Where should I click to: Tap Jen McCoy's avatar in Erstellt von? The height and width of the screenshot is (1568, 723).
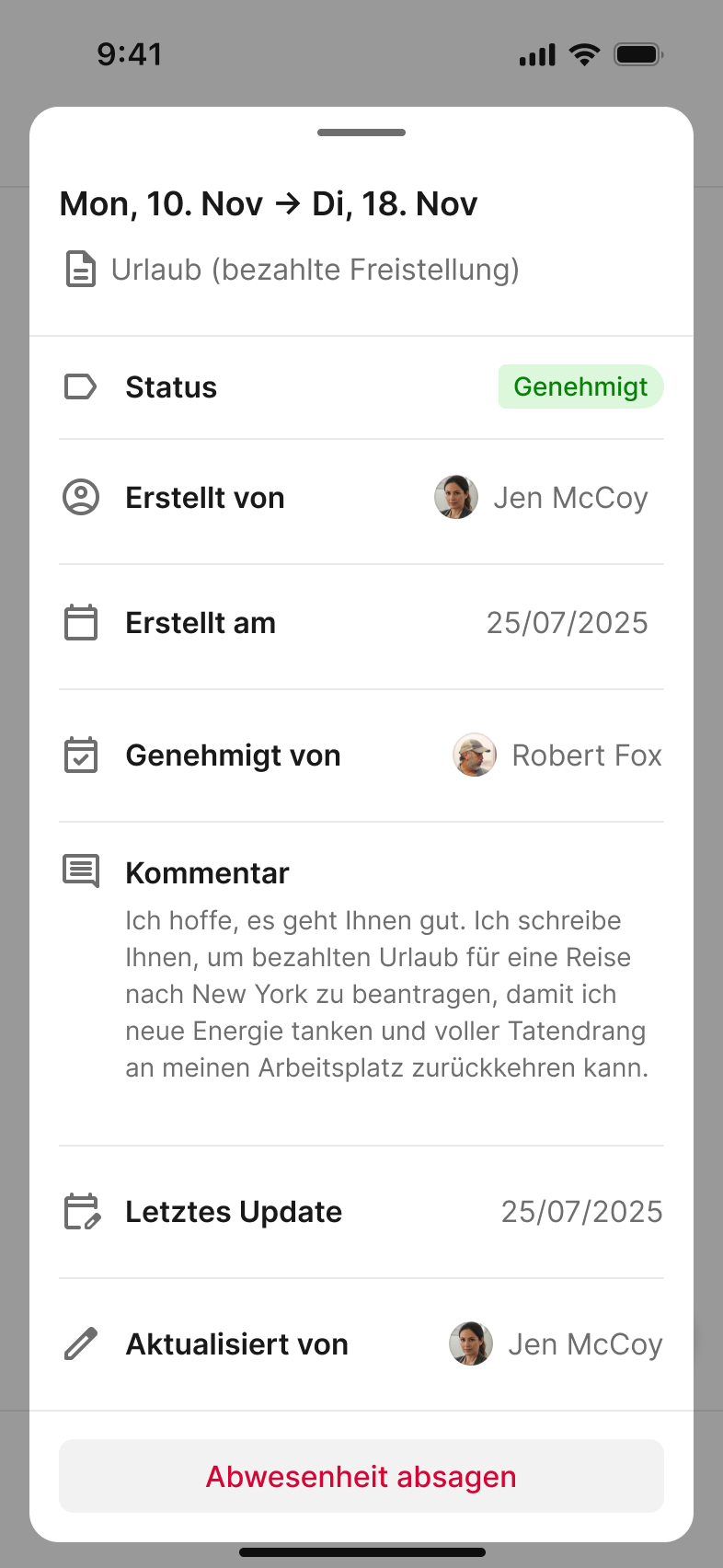pos(456,498)
